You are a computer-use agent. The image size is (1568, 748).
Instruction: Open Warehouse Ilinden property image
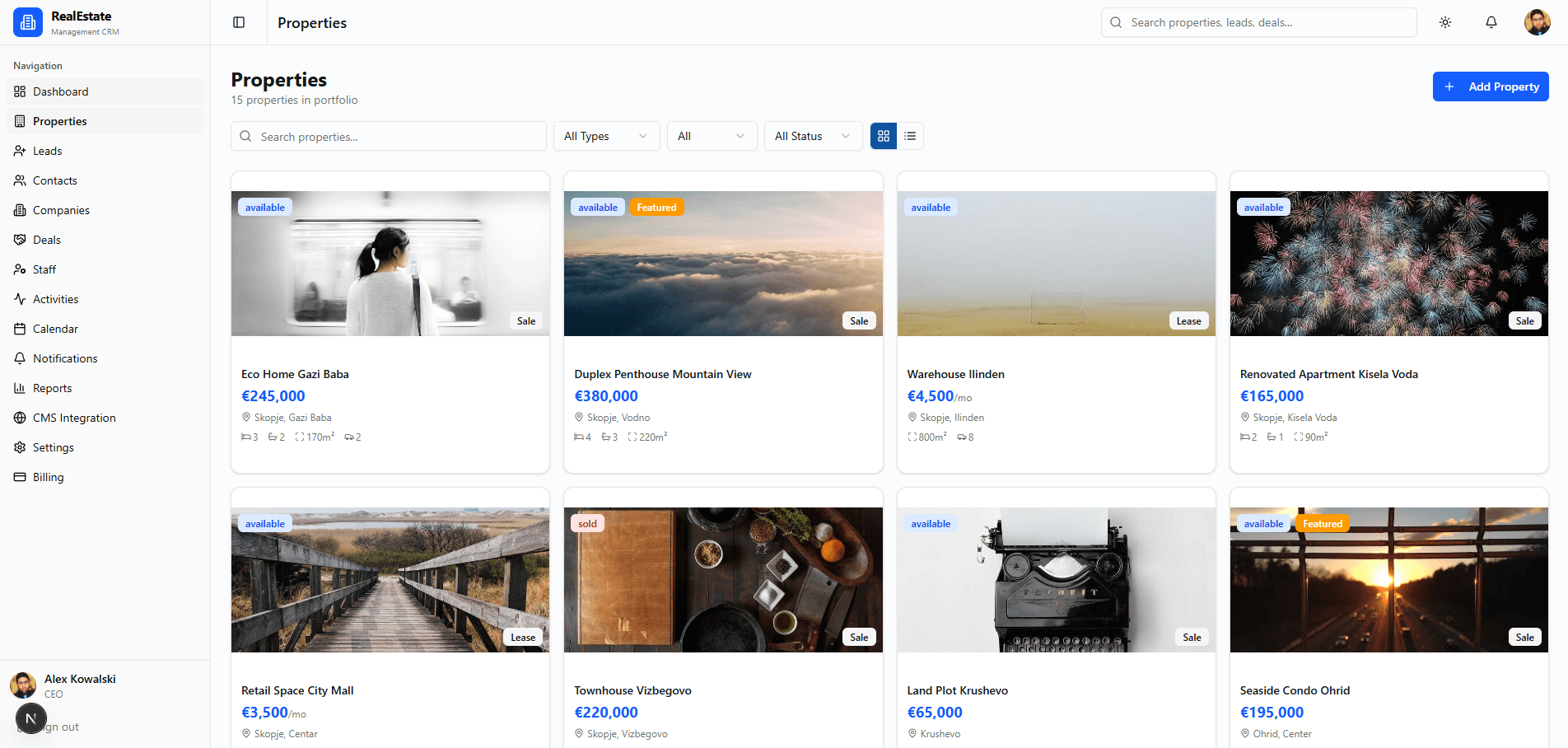point(1057,264)
